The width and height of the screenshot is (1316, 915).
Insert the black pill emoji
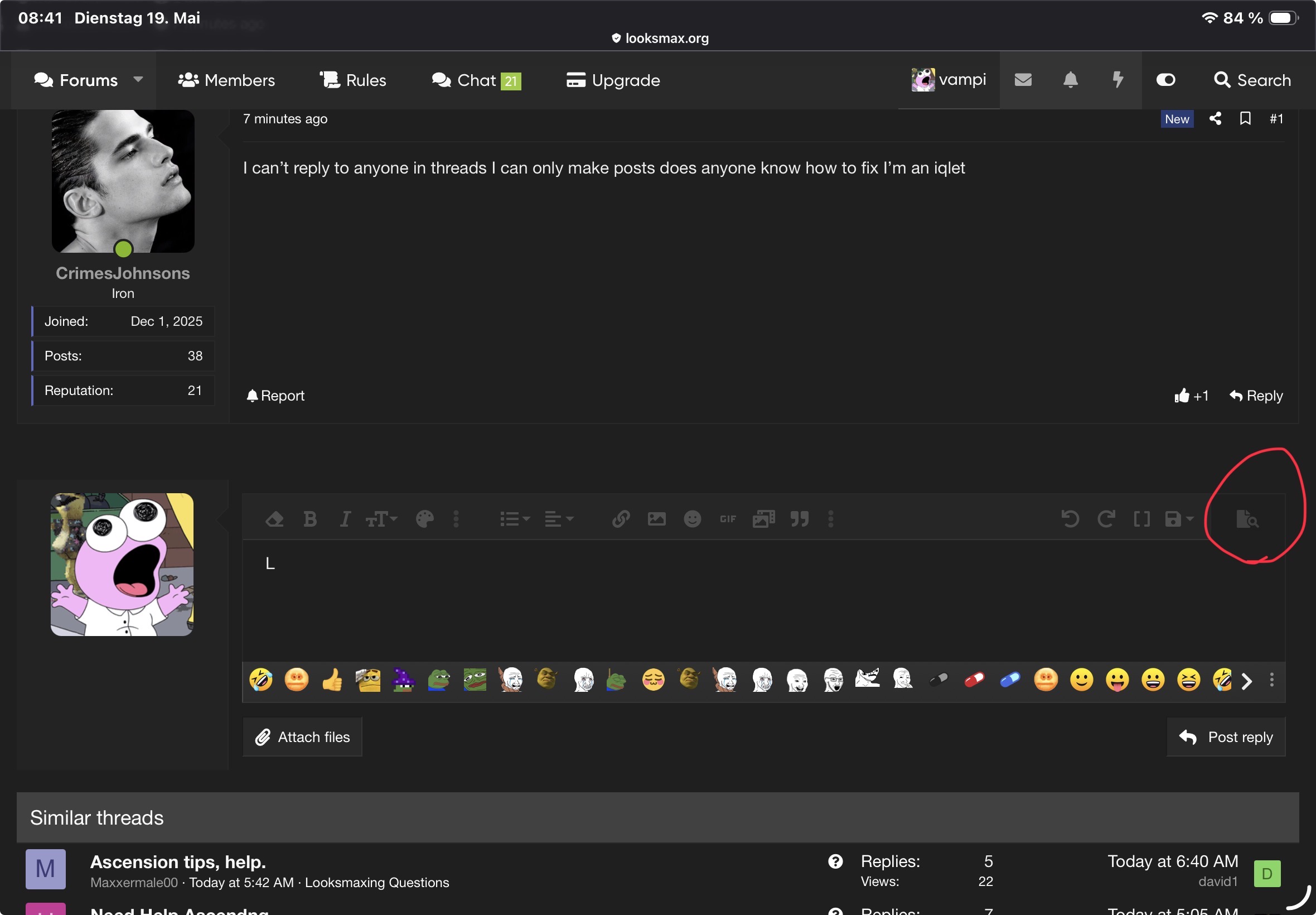(x=938, y=680)
